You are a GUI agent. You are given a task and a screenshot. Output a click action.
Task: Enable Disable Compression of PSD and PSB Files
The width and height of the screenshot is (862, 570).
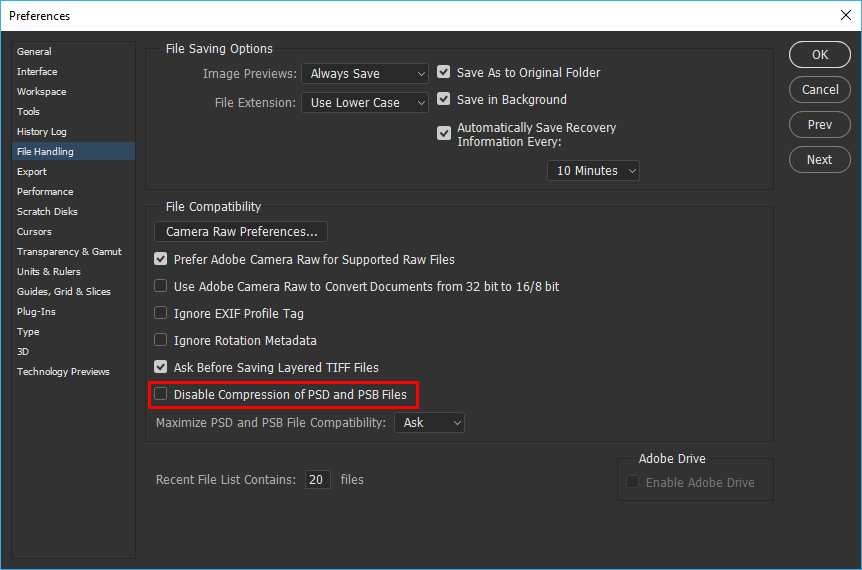point(161,394)
